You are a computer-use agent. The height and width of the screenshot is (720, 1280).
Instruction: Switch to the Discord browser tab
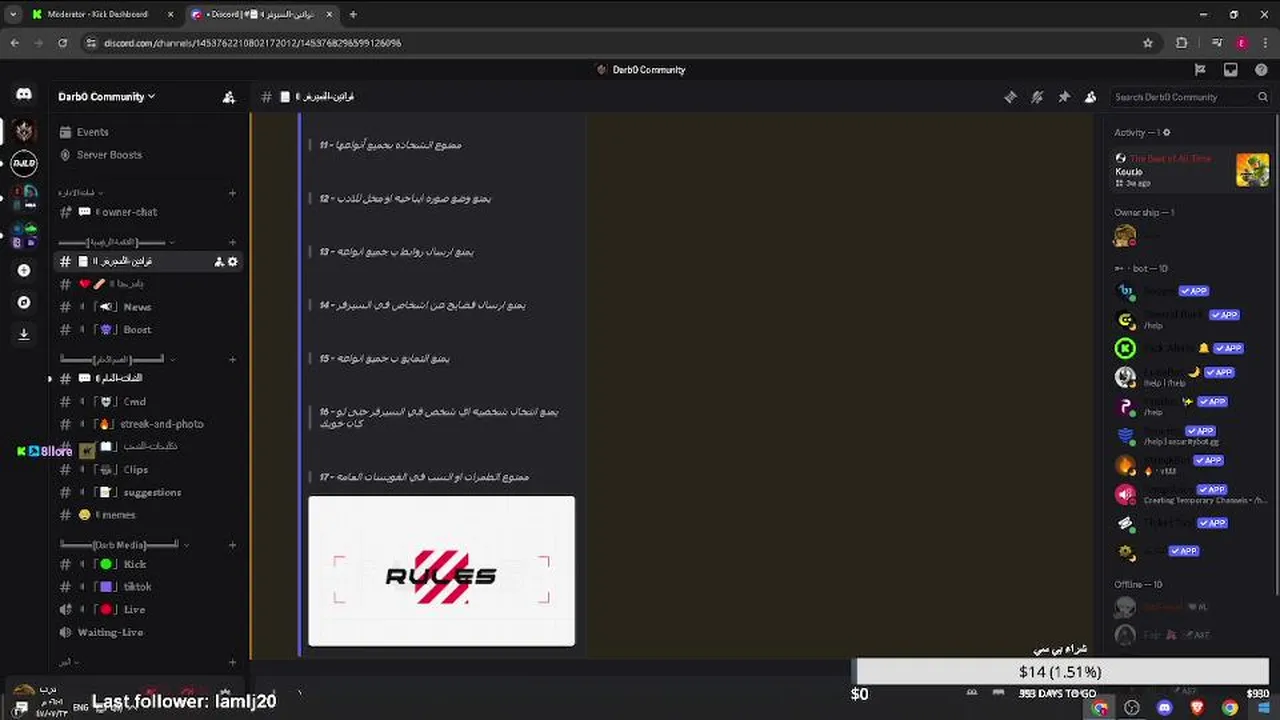tap(260, 14)
